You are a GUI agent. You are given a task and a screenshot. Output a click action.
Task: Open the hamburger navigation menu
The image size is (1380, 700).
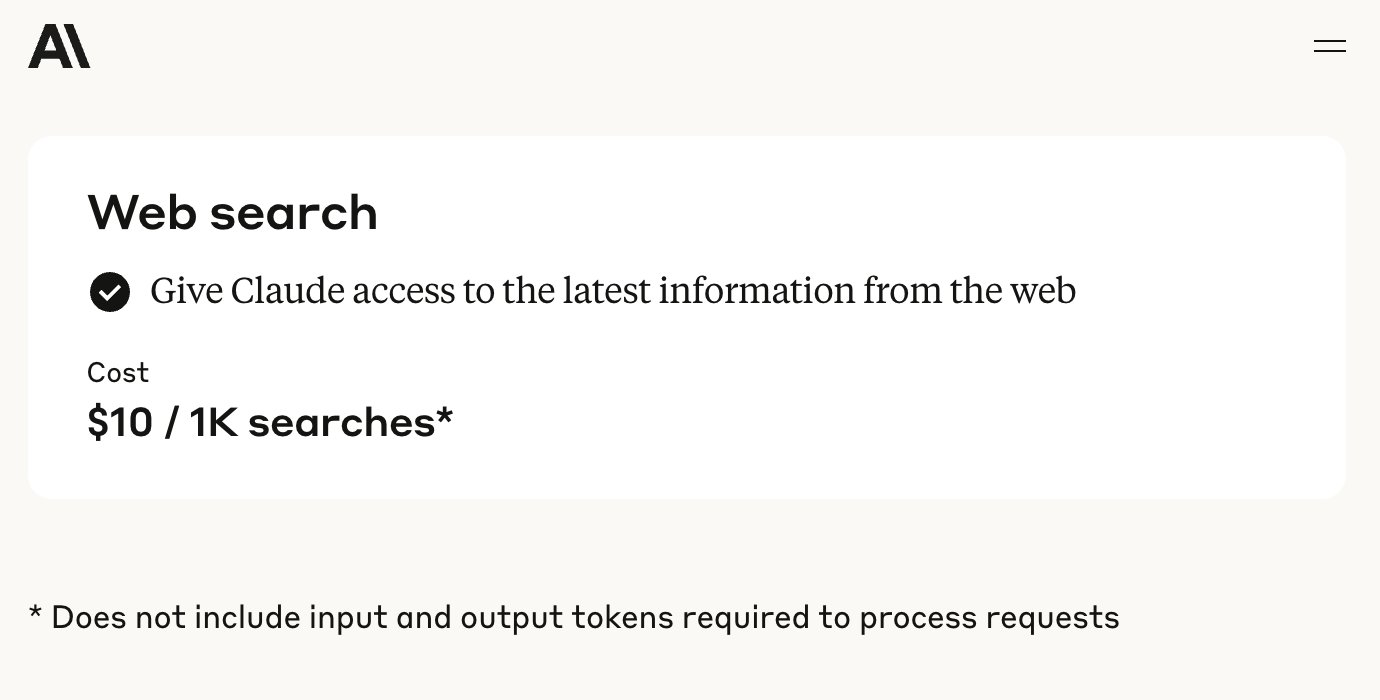1329,46
